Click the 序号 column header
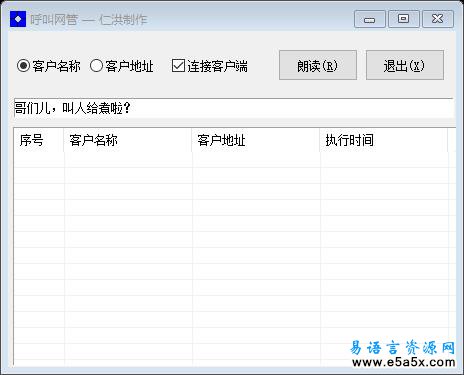Image resolution: width=464 pixels, height=375 pixels. click(x=39, y=140)
